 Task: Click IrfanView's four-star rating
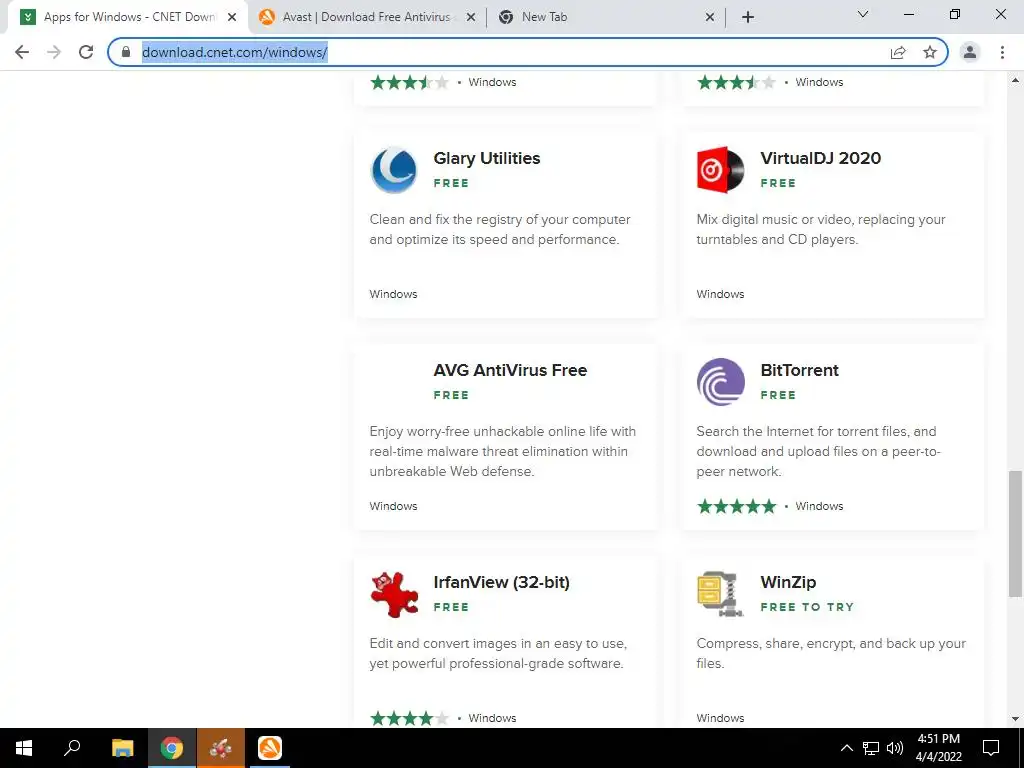(x=409, y=718)
